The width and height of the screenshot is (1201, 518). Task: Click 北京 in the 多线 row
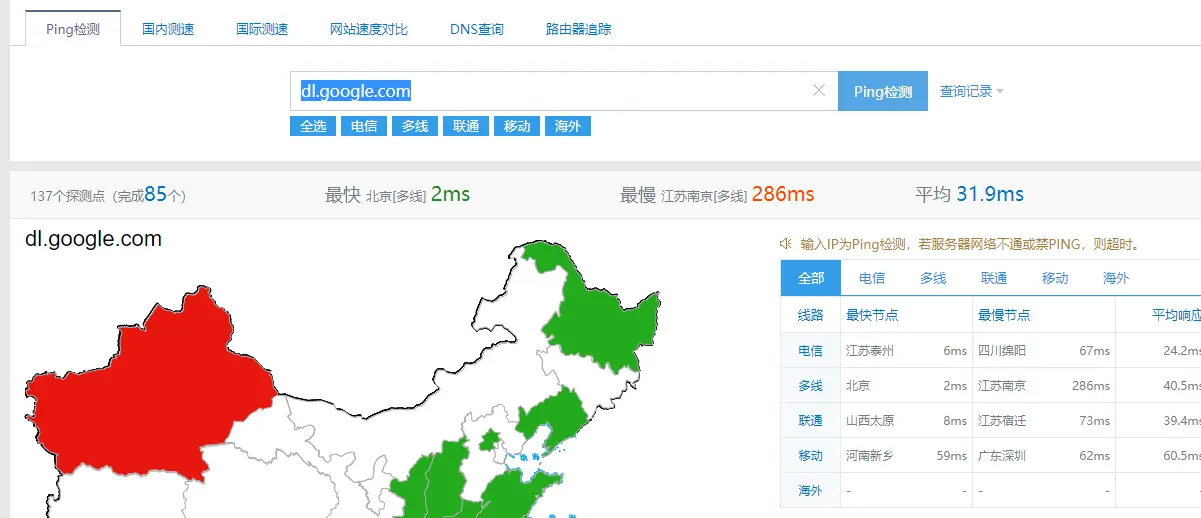[859, 385]
